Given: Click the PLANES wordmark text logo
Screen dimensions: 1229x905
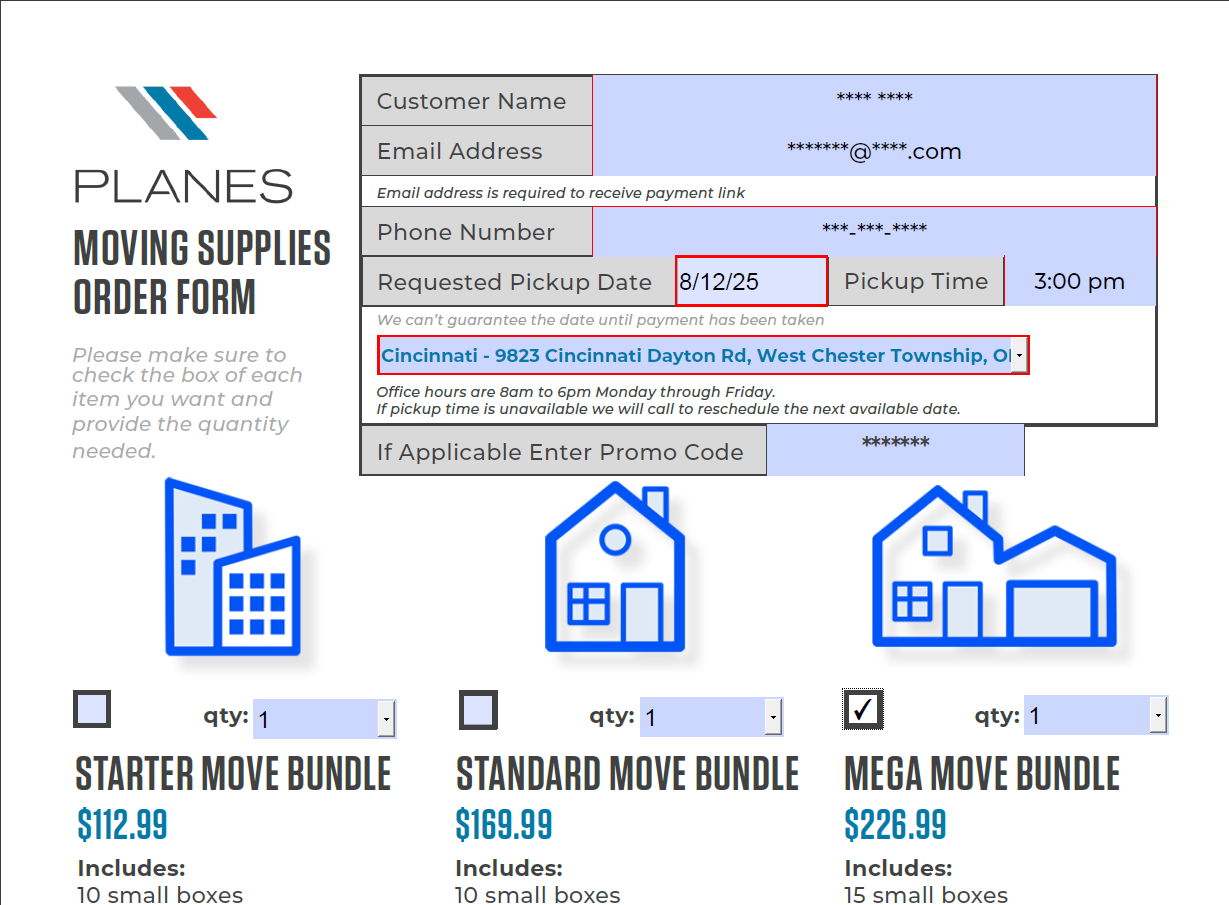Looking at the screenshot, I should pyautogui.click(x=183, y=186).
